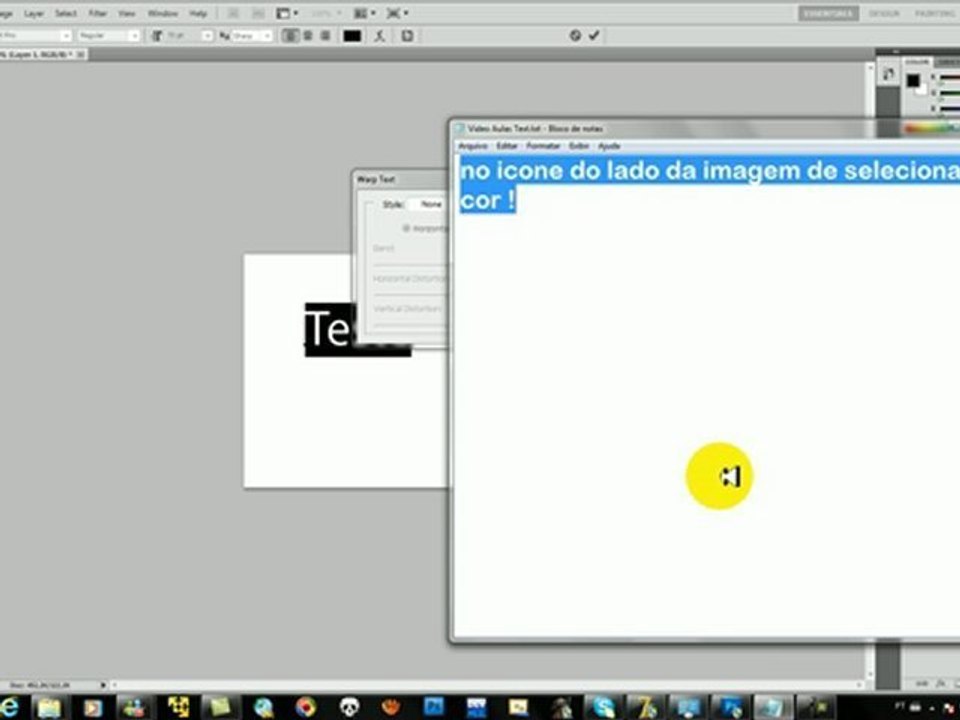
Task: Open Notepad's Exibir menu
Action: [579, 146]
